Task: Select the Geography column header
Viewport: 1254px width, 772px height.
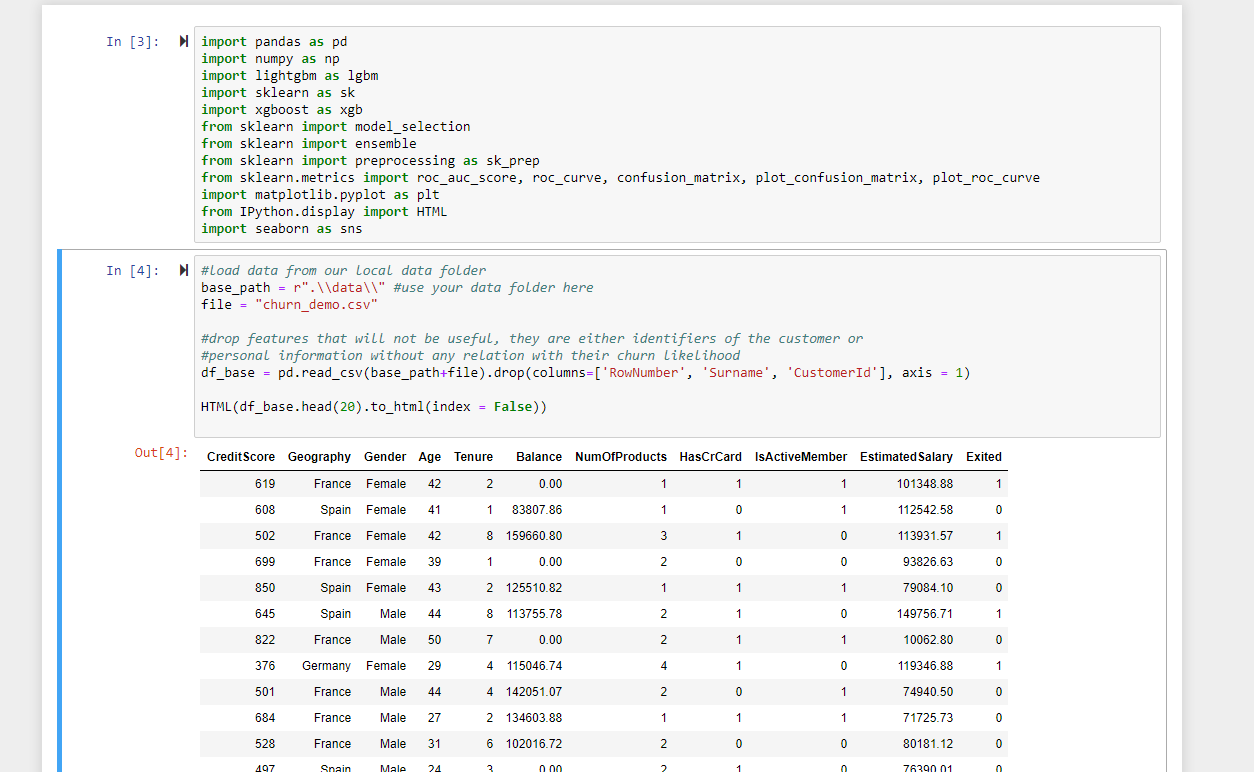Action: pos(319,457)
